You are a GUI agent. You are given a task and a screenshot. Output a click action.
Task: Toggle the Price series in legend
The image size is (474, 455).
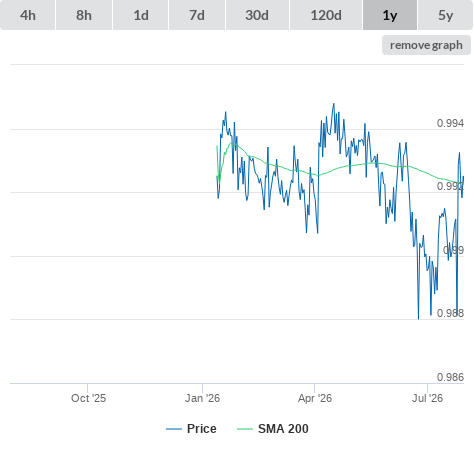pyautogui.click(x=191, y=429)
